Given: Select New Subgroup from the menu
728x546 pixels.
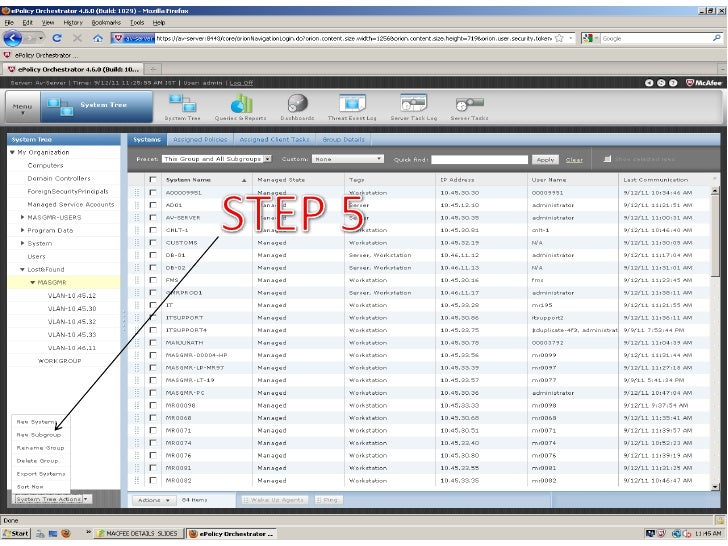Looking at the screenshot, I should coord(39,435).
